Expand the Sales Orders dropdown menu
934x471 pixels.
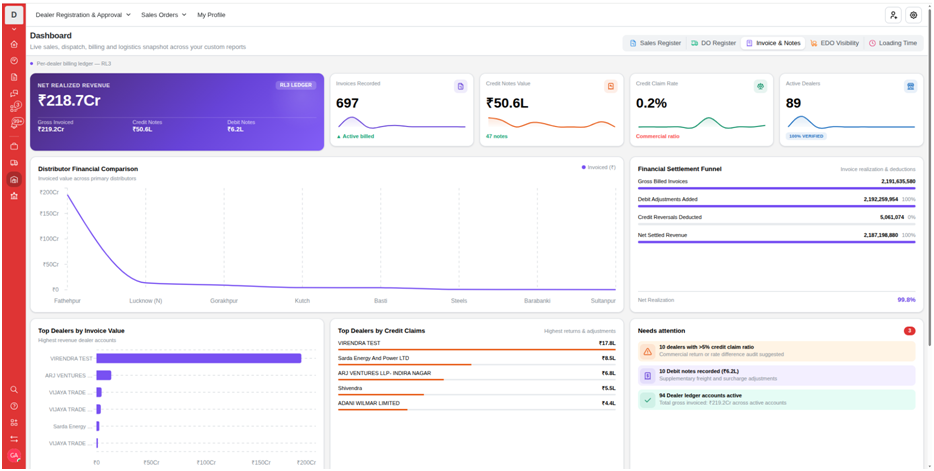pos(164,15)
